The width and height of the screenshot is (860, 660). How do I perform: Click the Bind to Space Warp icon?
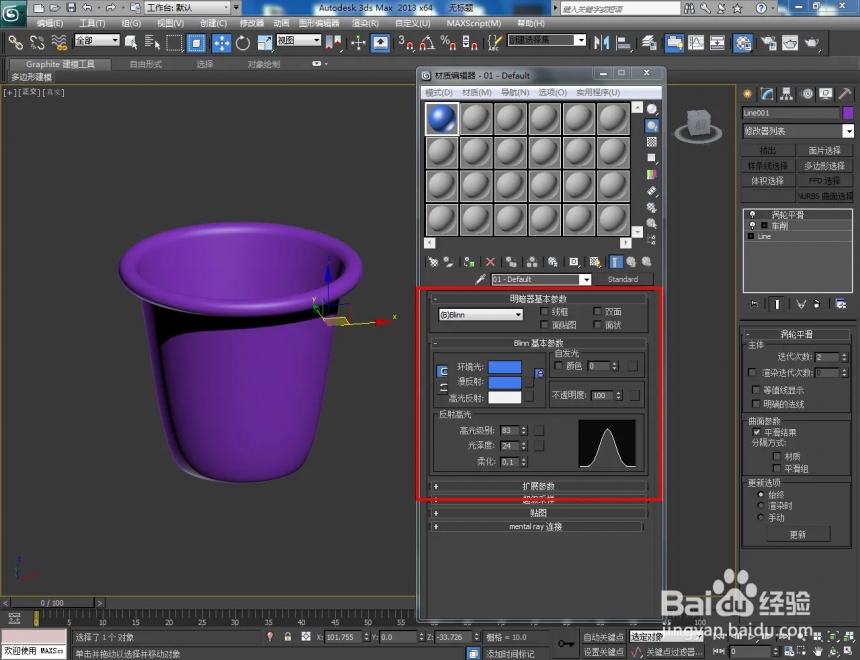[x=59, y=42]
